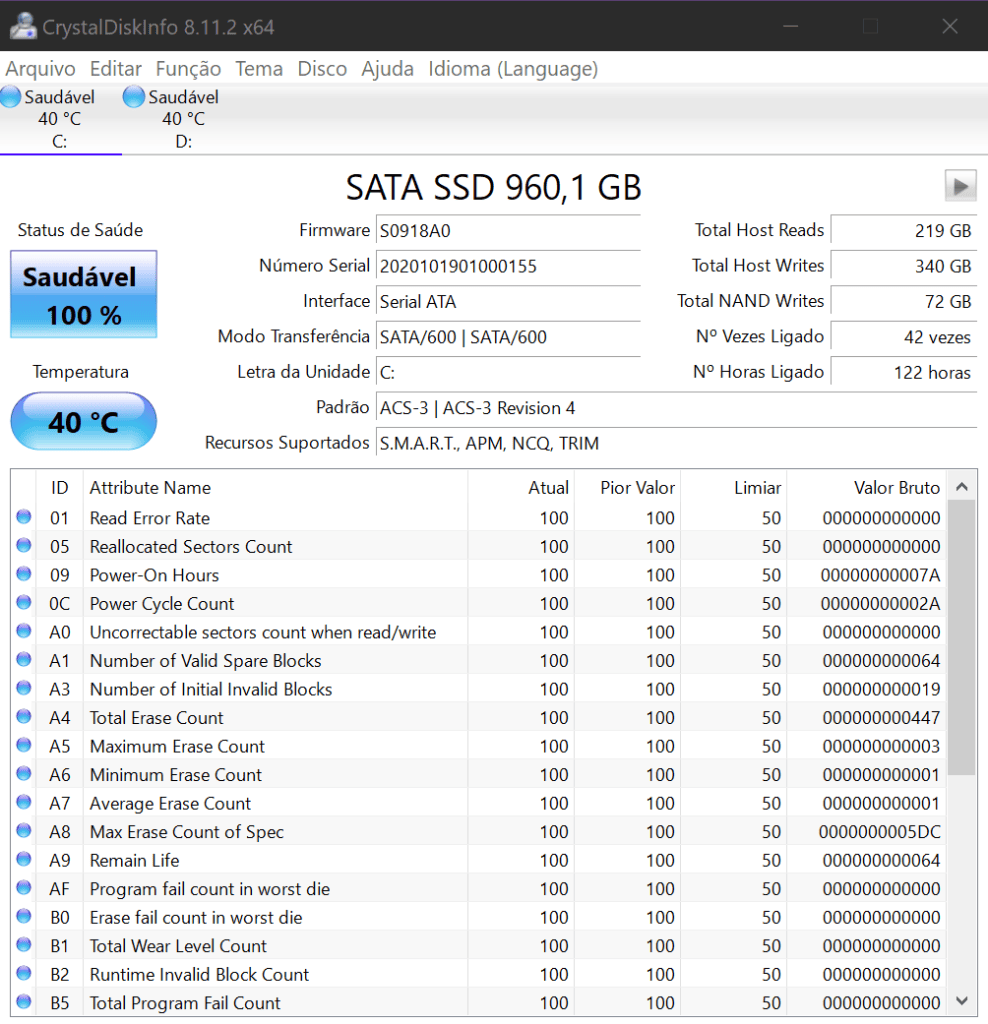Click the Interface field Serial ATA

point(508,301)
